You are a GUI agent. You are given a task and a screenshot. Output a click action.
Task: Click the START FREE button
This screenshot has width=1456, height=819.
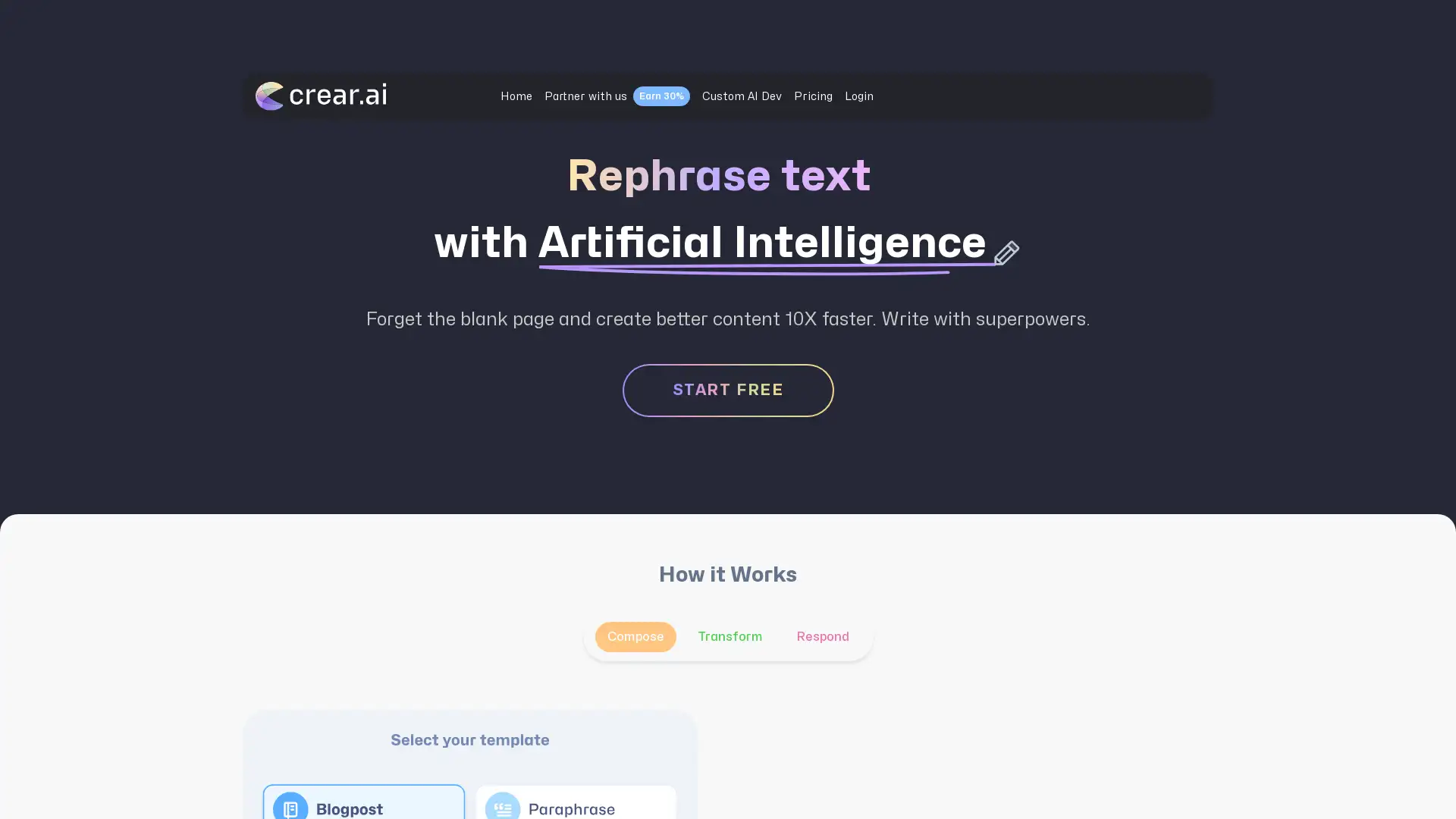click(x=728, y=389)
